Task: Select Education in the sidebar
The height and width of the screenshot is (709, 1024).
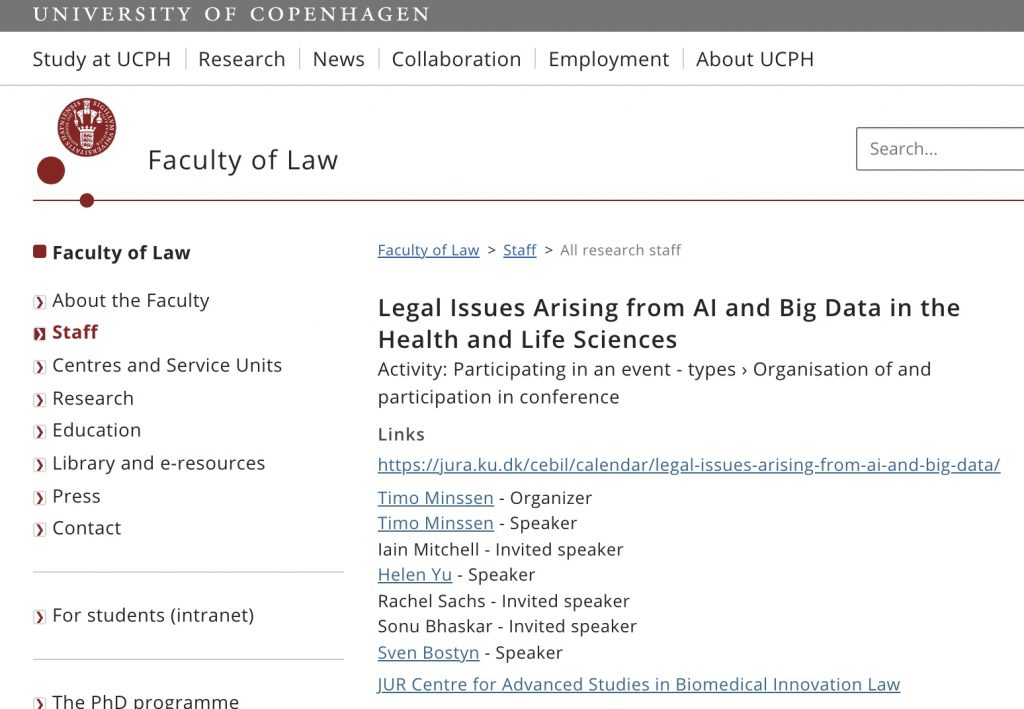Action: [97, 430]
